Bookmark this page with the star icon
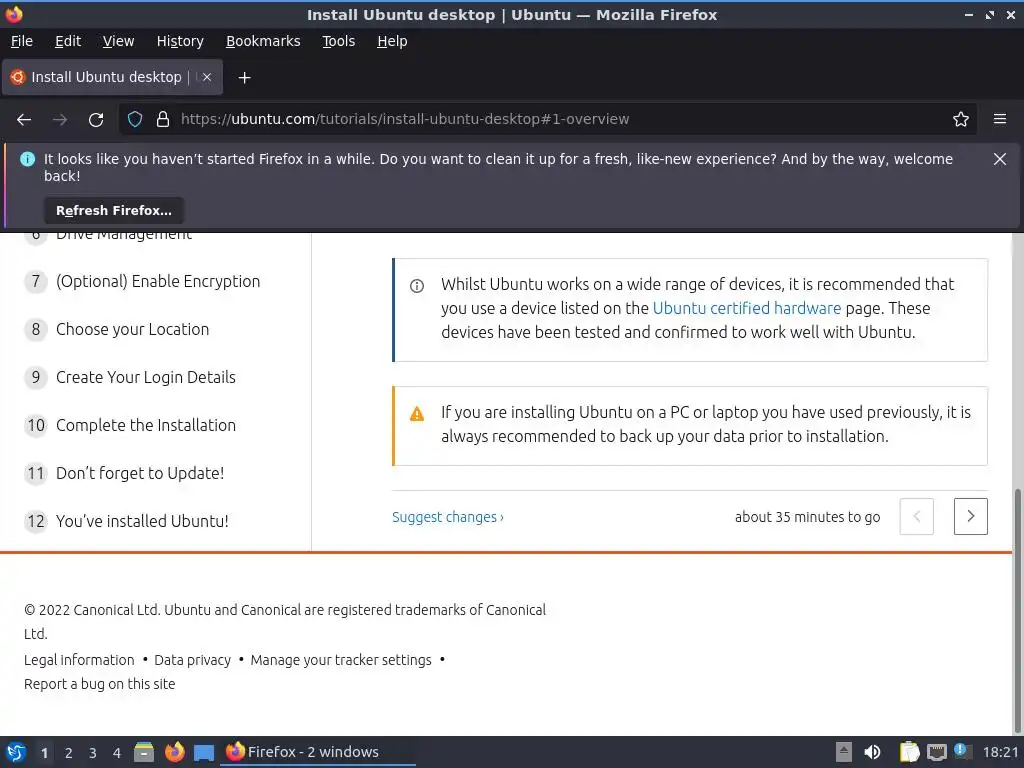Viewport: 1024px width, 768px height. click(961, 119)
